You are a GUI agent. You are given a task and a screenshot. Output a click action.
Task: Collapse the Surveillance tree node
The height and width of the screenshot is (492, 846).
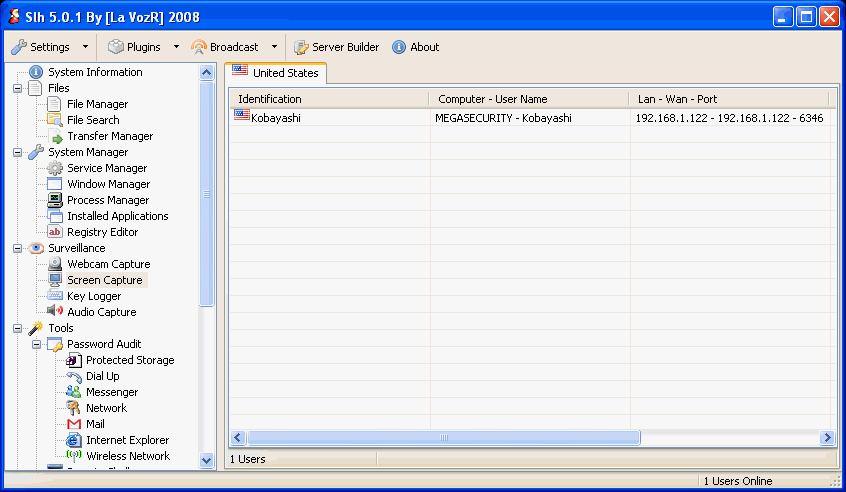(18, 248)
